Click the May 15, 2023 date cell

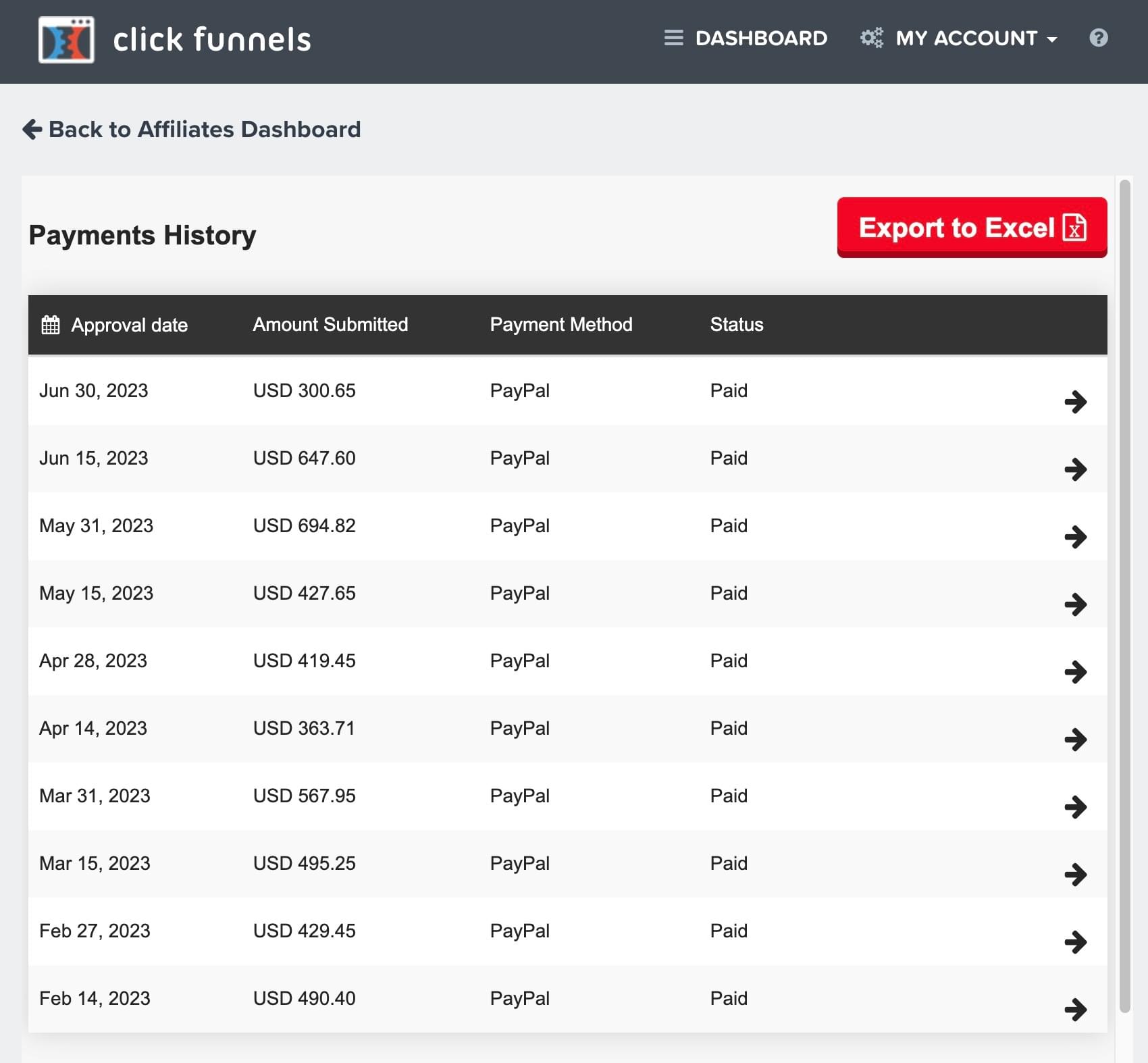(97, 593)
